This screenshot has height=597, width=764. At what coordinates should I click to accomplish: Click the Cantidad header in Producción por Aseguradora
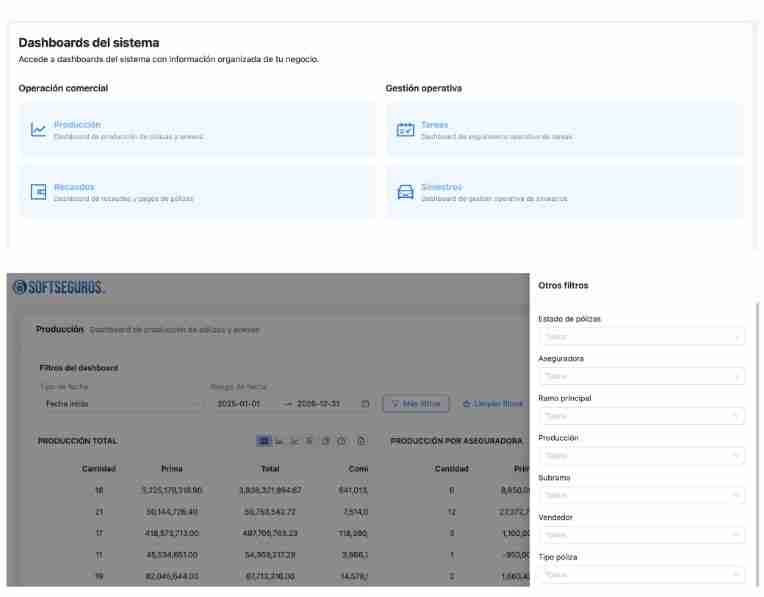[x=452, y=469]
